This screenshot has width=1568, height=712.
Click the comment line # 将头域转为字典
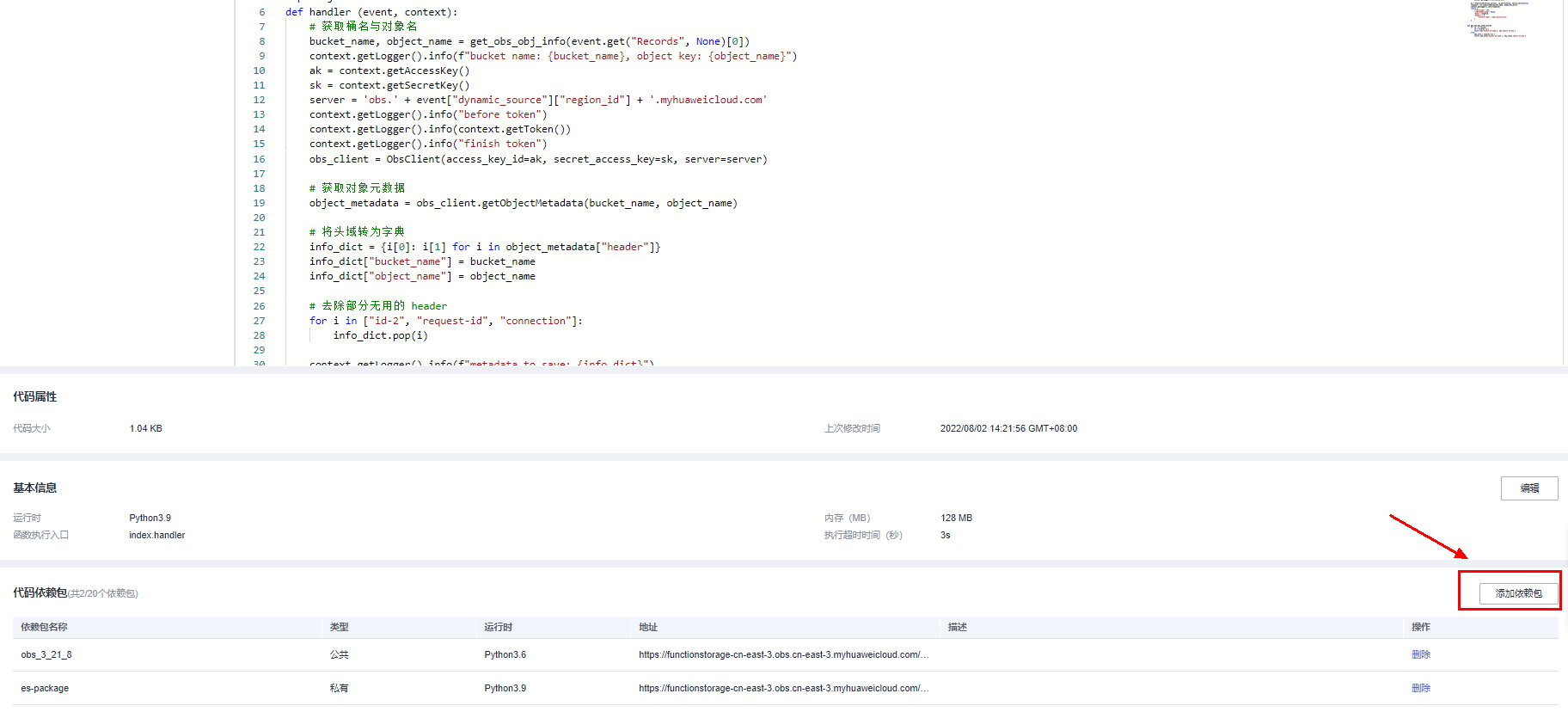(x=358, y=232)
